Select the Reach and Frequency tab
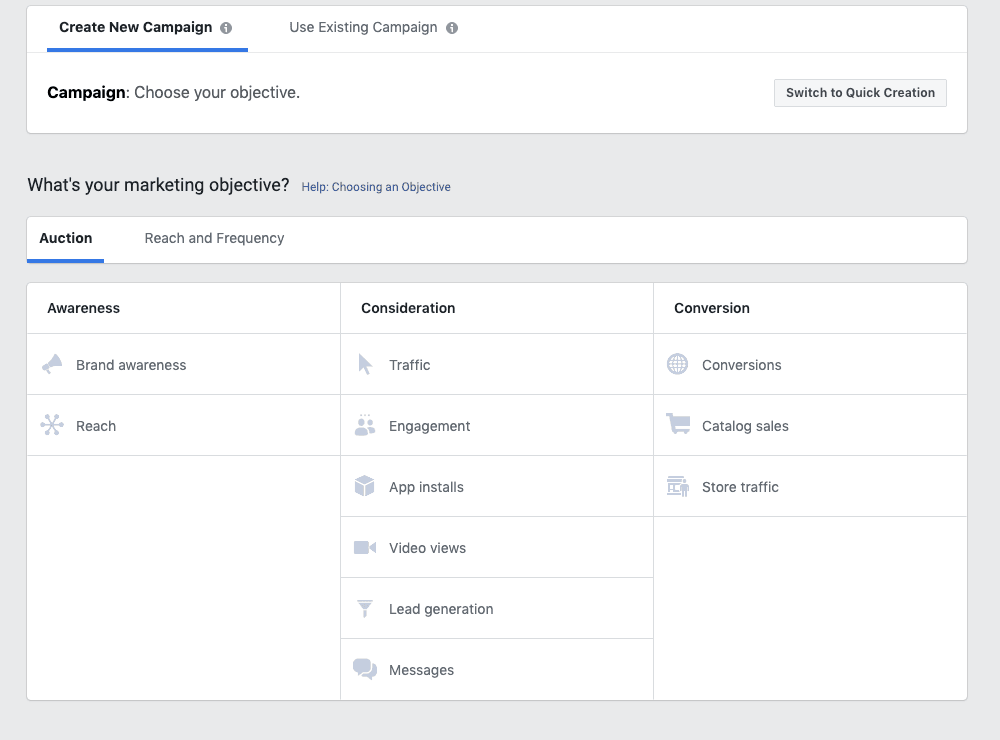The image size is (1000, 740). [x=214, y=239]
